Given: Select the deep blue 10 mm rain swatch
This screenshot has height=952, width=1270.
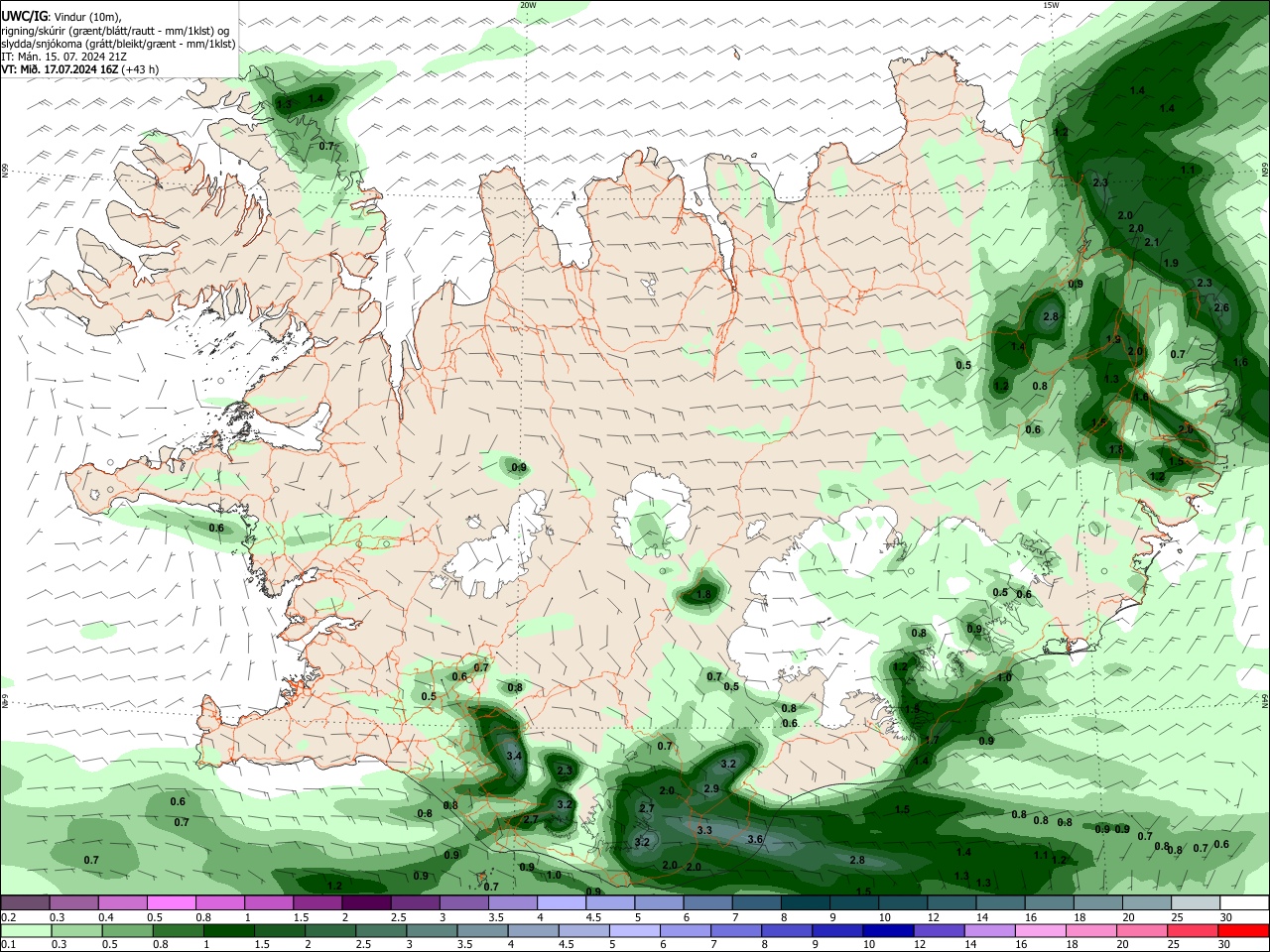Looking at the screenshot, I should pyautogui.click(x=887, y=931).
